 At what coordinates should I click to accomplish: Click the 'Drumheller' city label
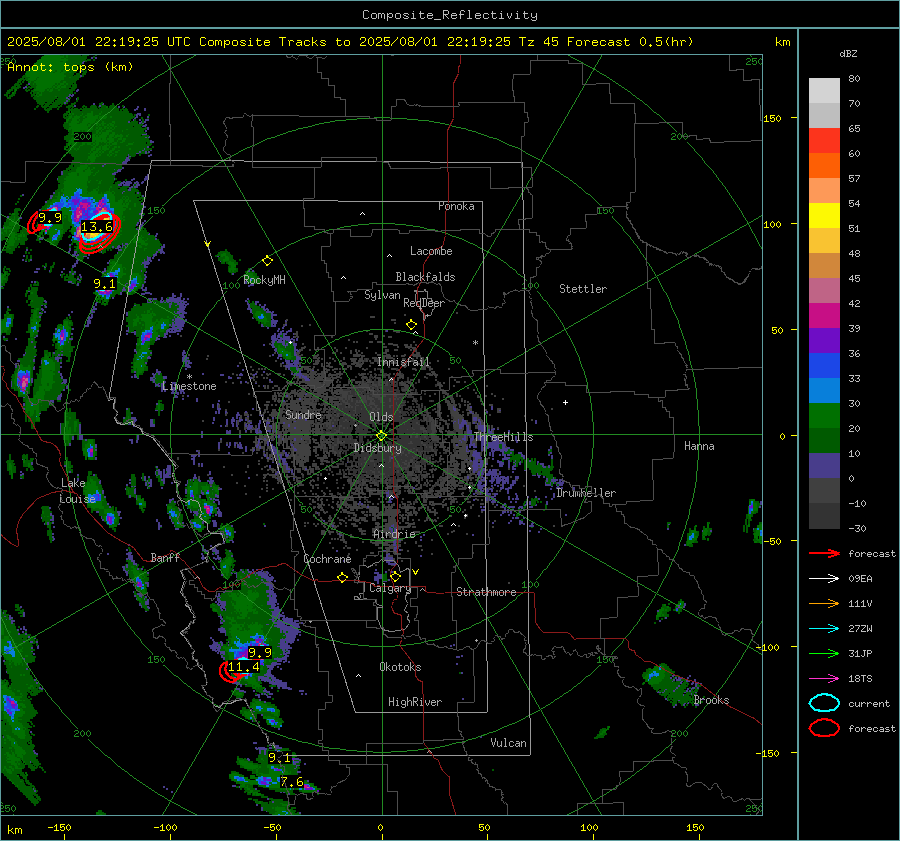pyautogui.click(x=586, y=493)
